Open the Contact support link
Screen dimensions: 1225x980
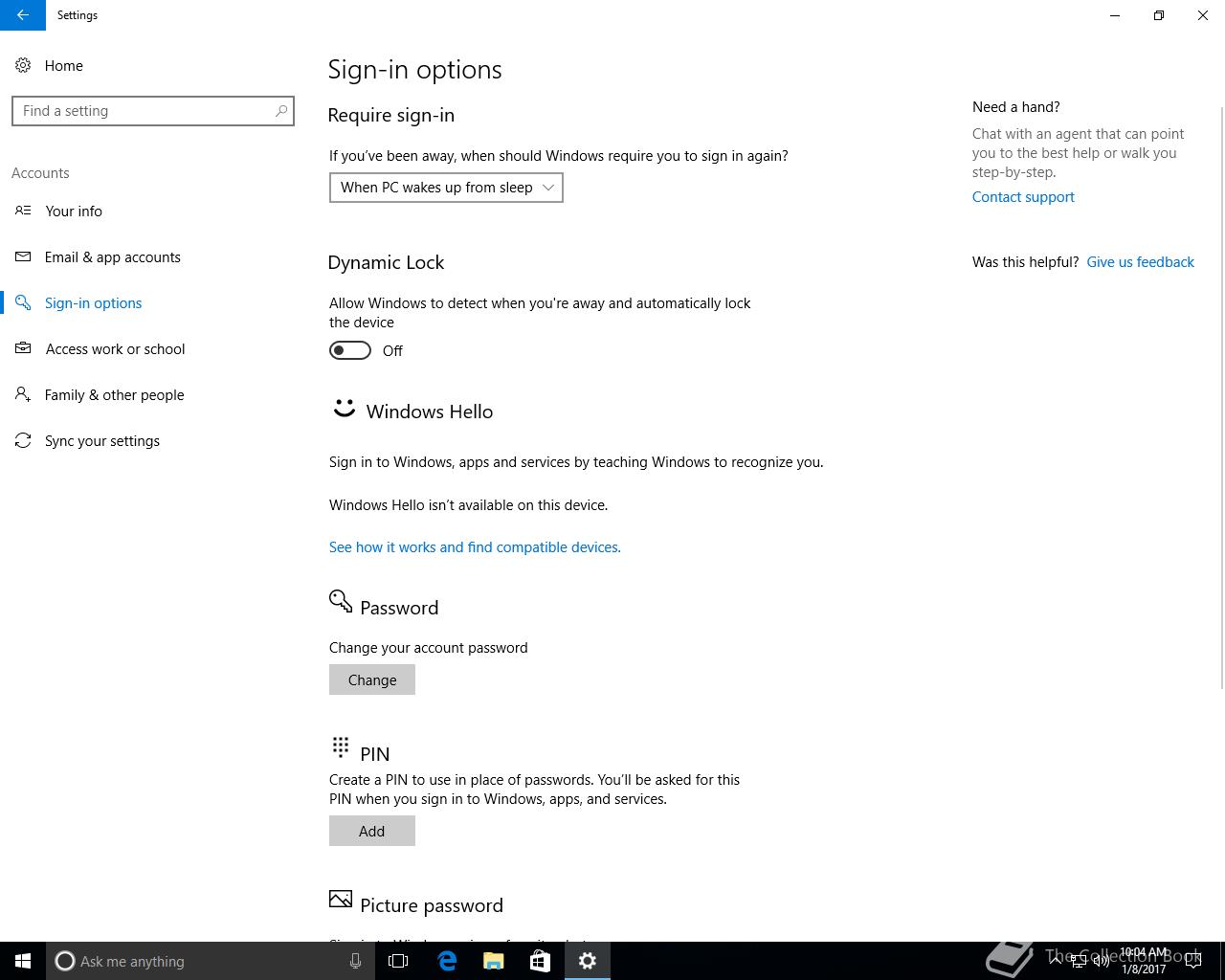click(1023, 197)
